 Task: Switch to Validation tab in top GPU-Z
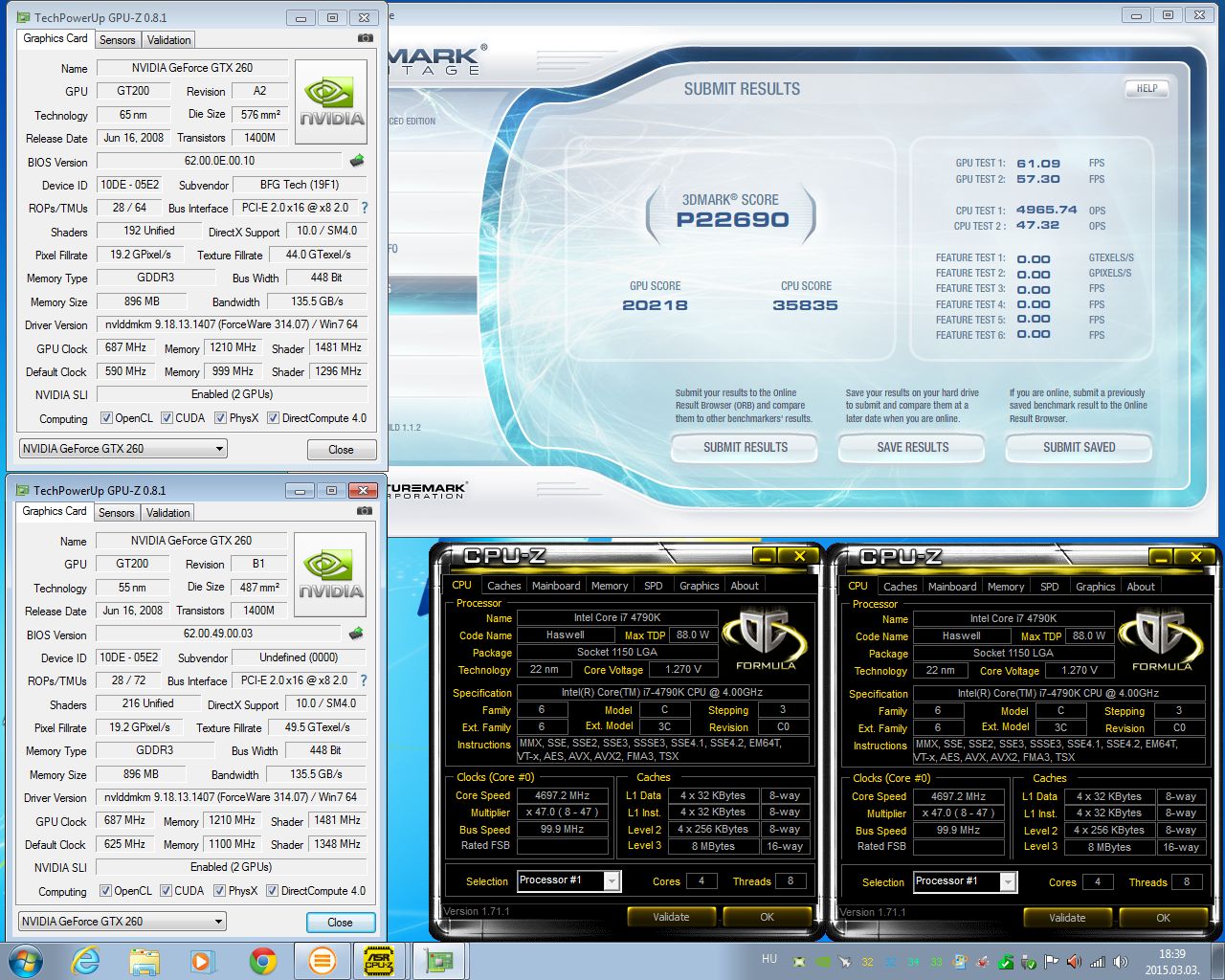(169, 40)
